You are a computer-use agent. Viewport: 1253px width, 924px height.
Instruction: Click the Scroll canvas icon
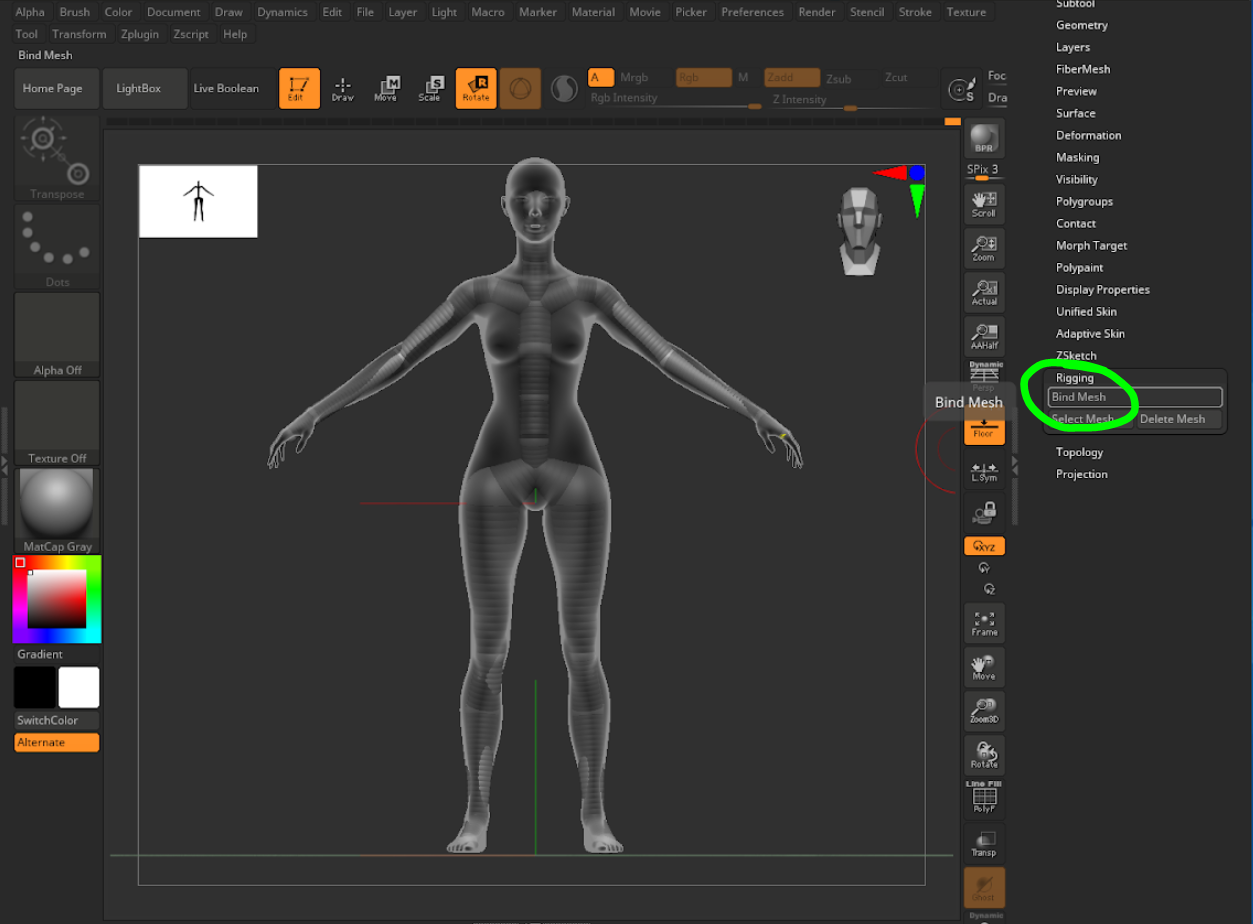984,205
